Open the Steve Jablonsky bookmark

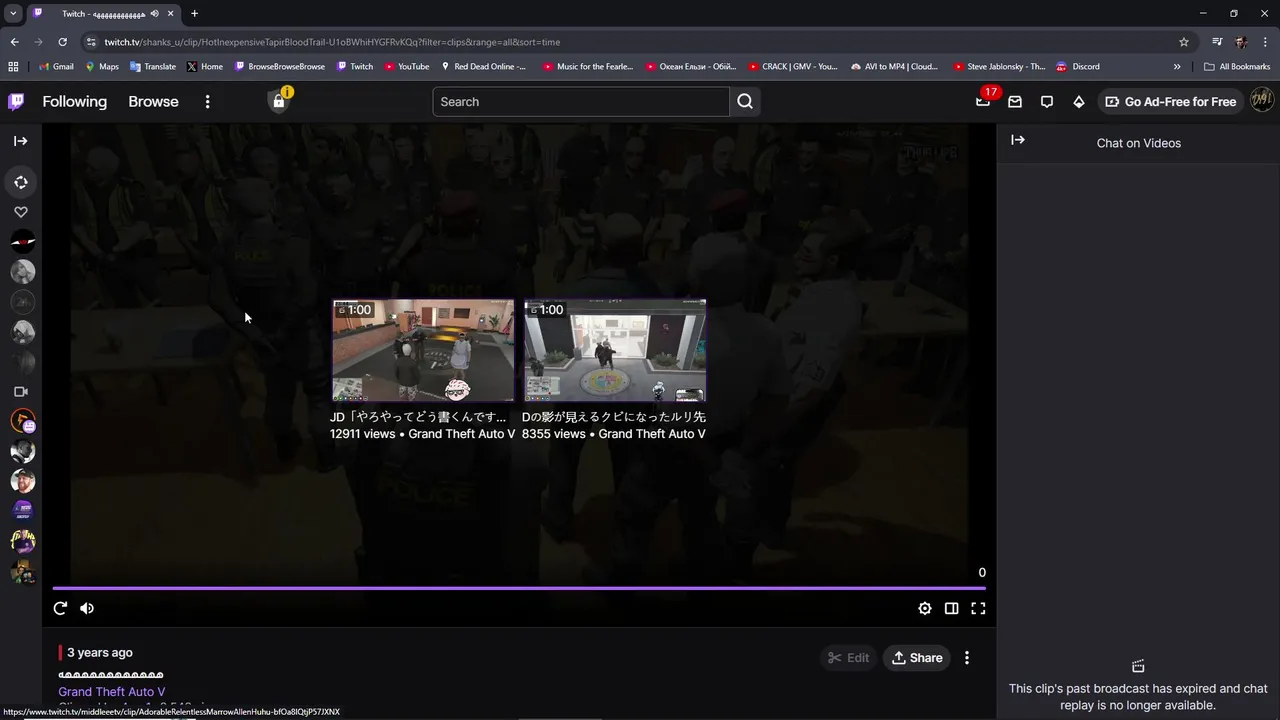(998, 66)
